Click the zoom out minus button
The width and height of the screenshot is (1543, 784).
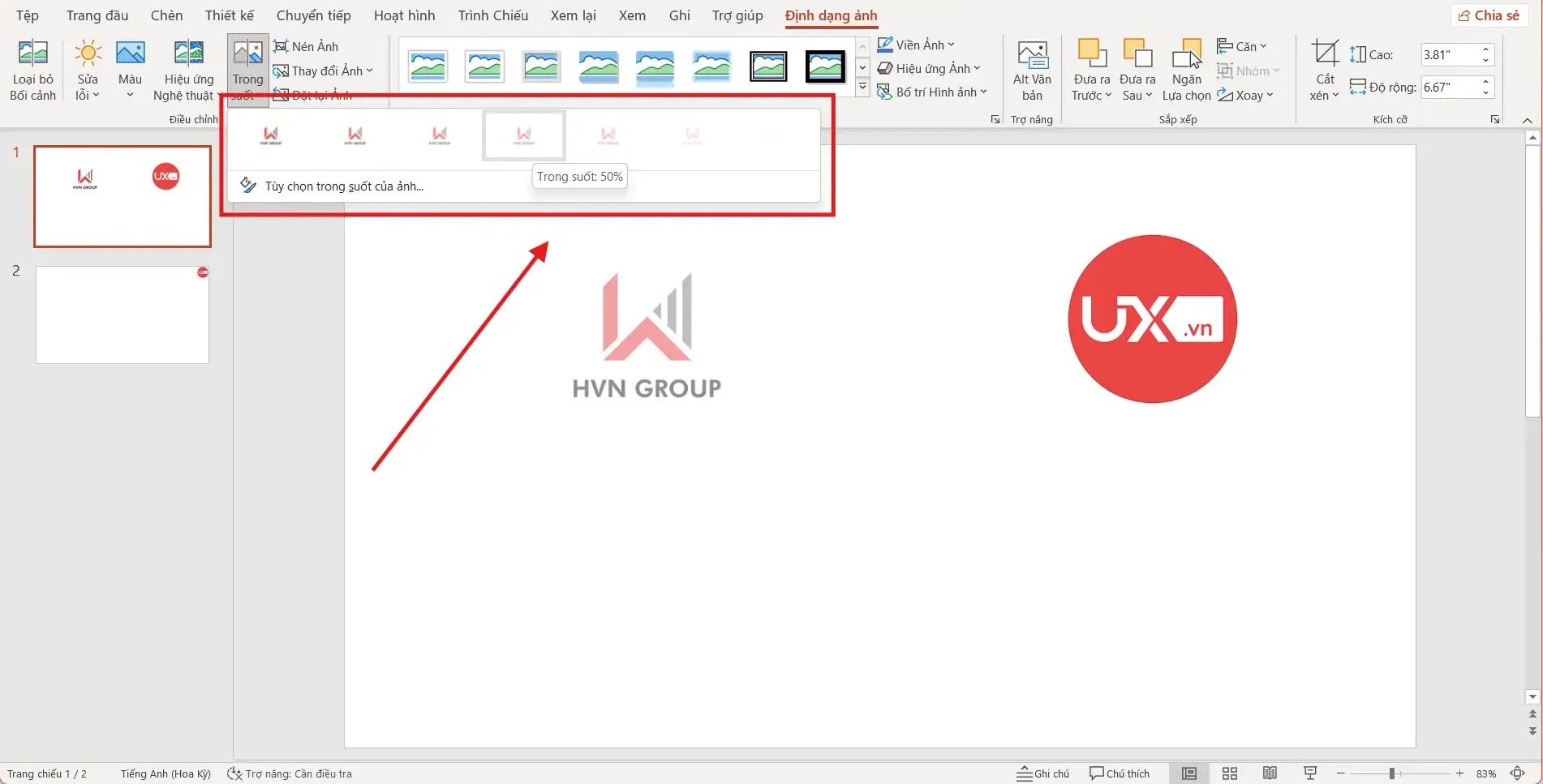click(x=1341, y=773)
